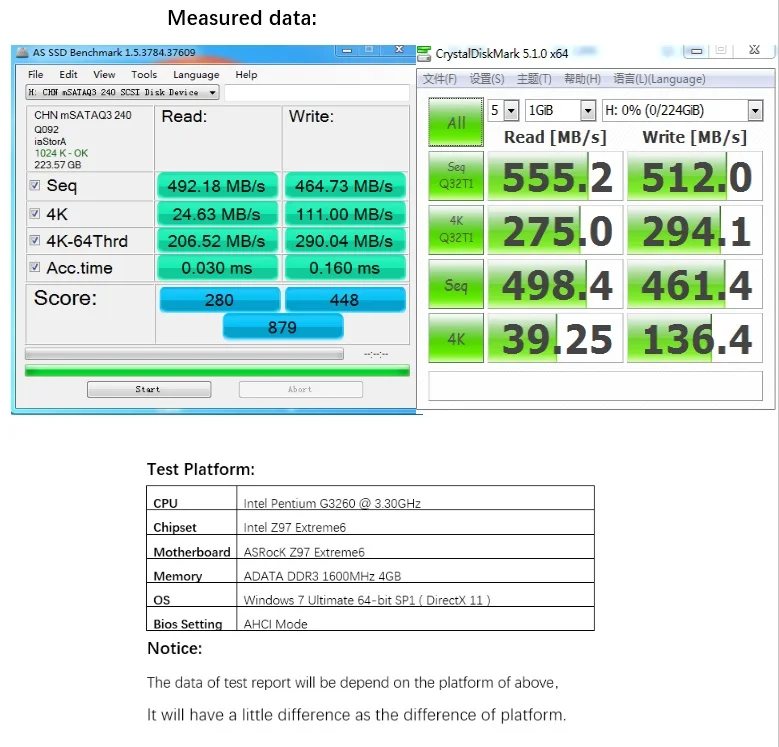Open the 主题(T) menu in CrystalDiskMark

[x=534, y=79]
